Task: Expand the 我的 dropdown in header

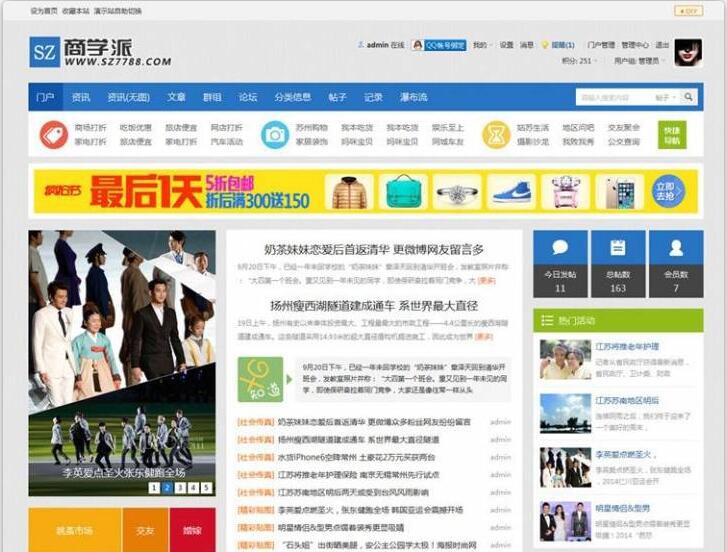Action: point(481,45)
